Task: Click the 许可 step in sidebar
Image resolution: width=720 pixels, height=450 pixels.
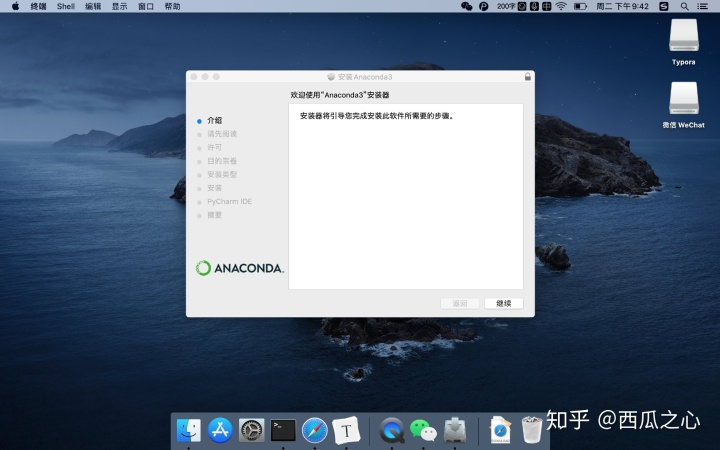Action: [214, 147]
